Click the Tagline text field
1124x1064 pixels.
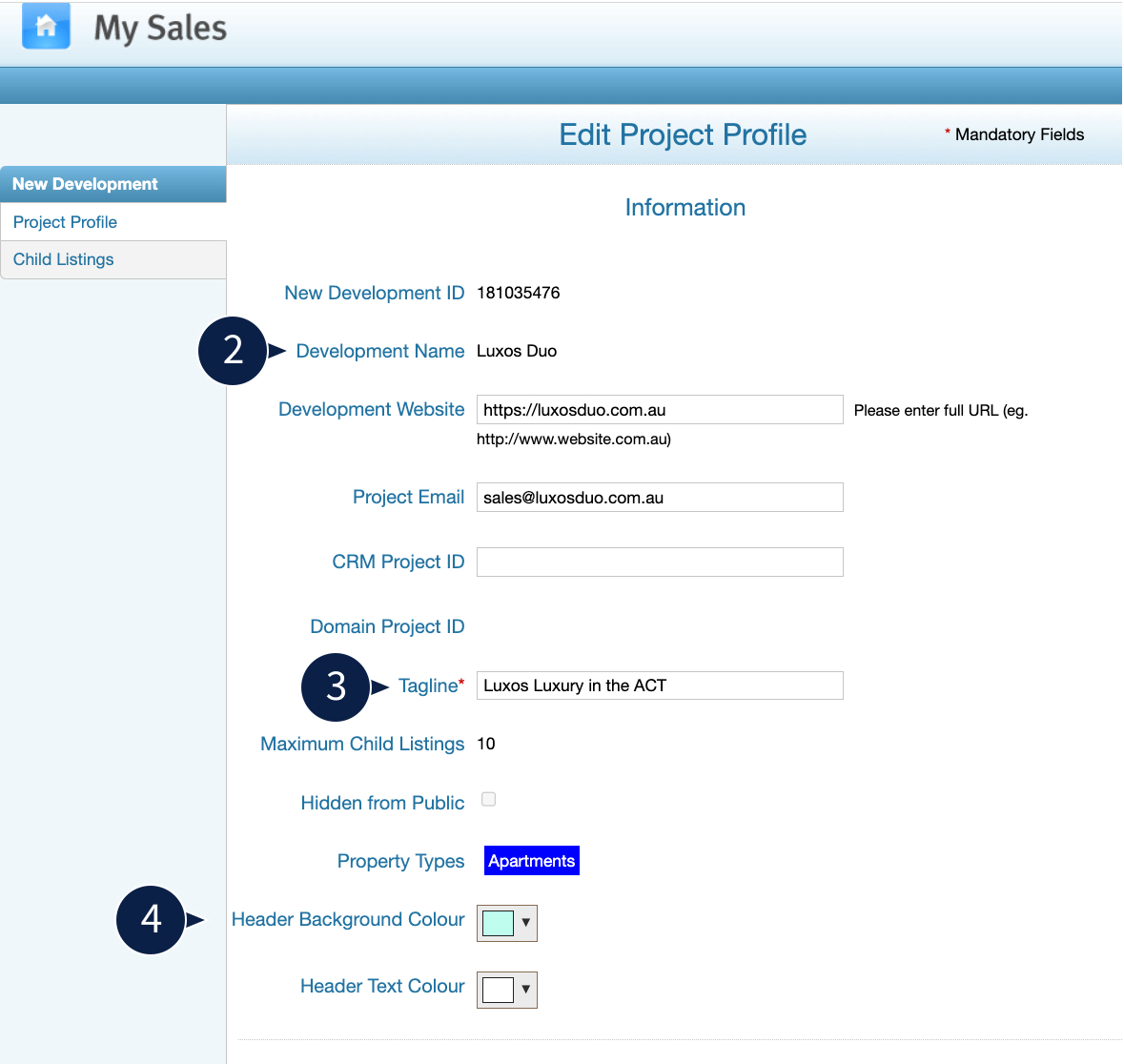[660, 685]
